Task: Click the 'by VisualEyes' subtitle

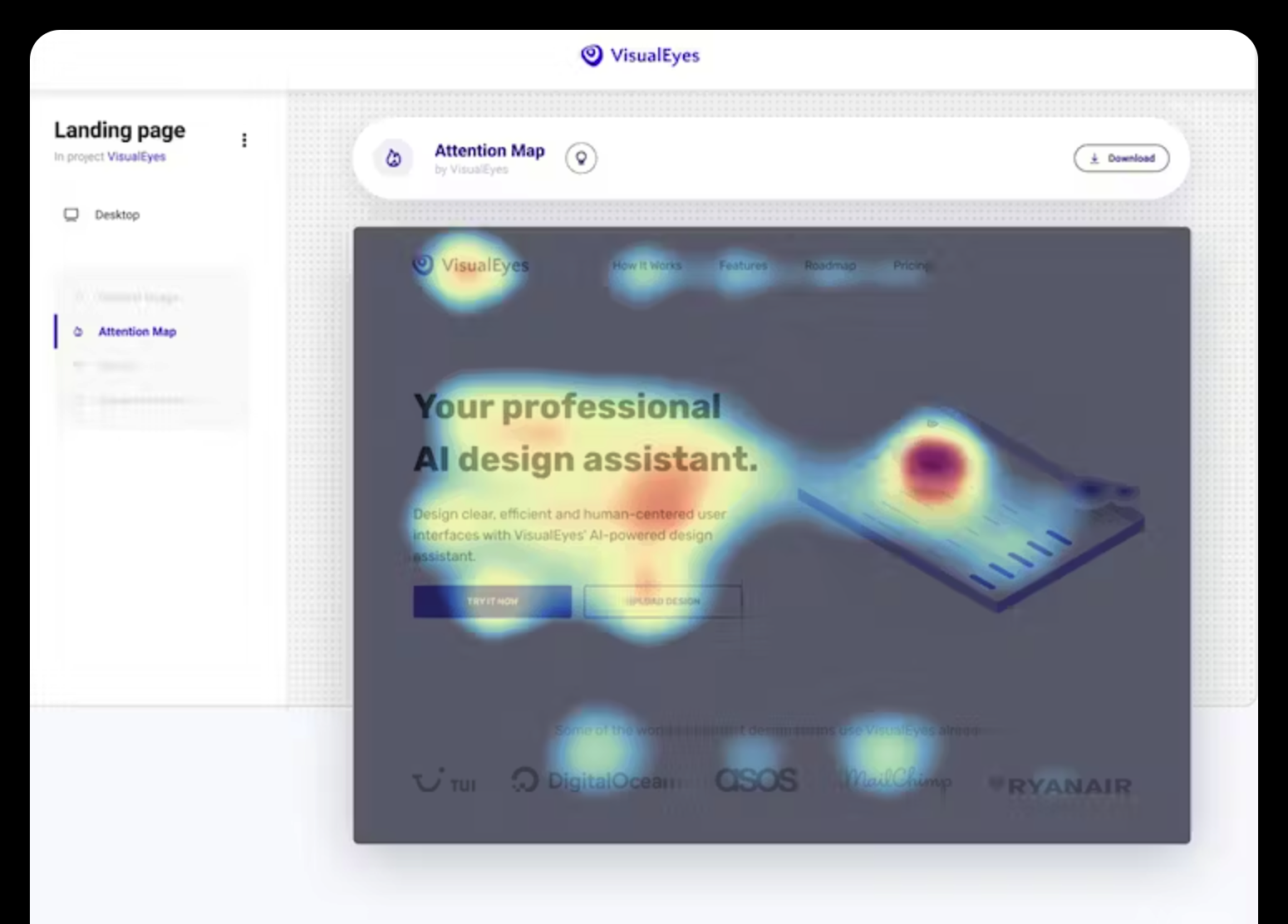Action: 471,170
